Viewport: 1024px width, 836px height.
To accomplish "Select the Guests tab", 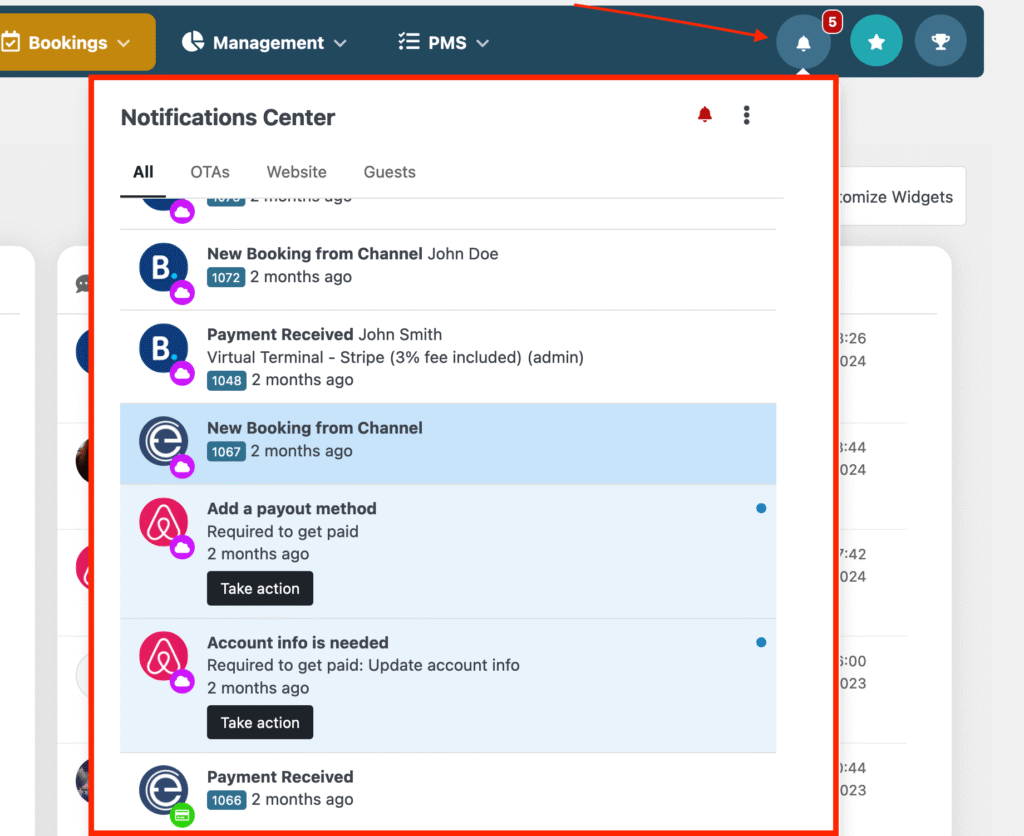I will (x=389, y=172).
